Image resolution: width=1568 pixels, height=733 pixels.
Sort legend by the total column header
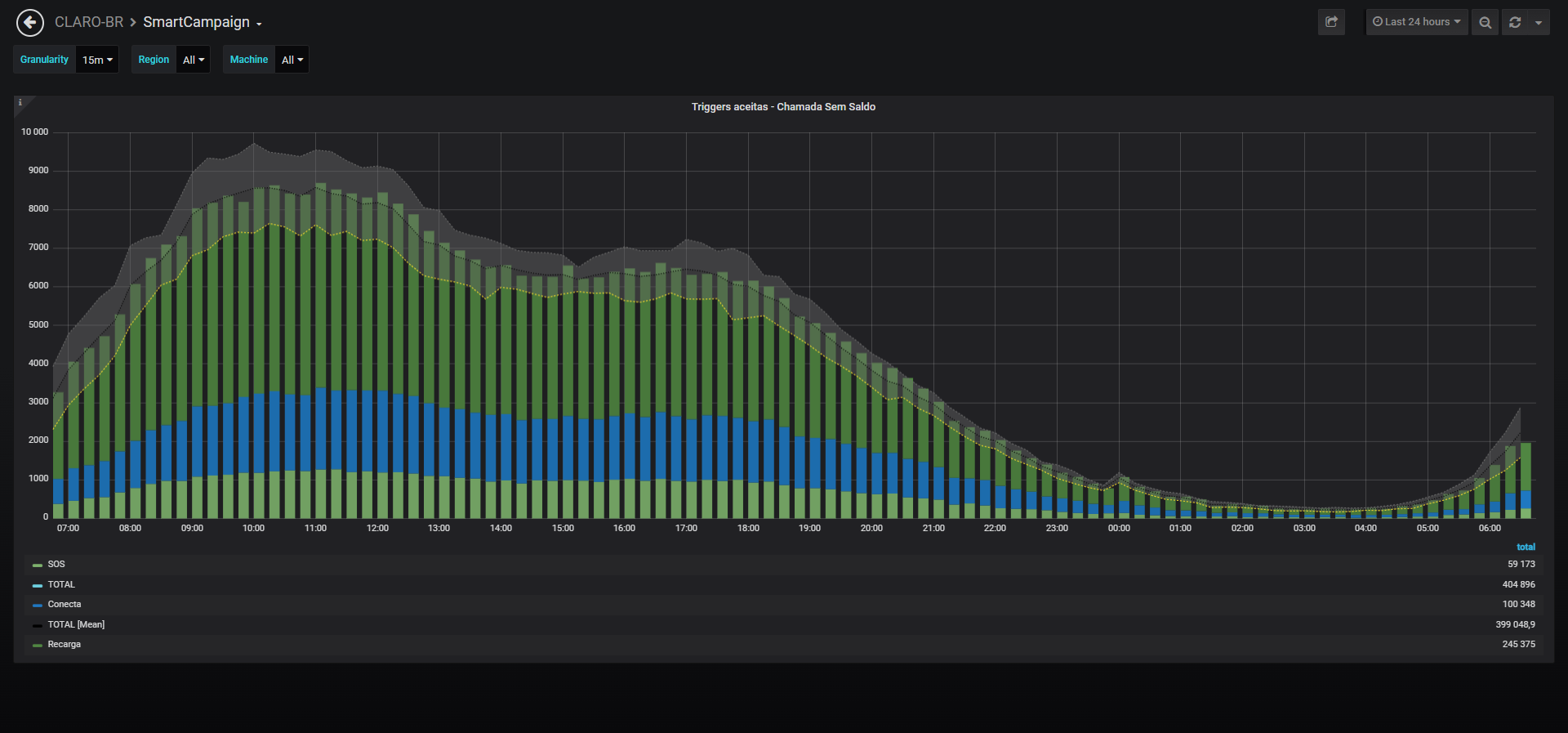(1526, 548)
